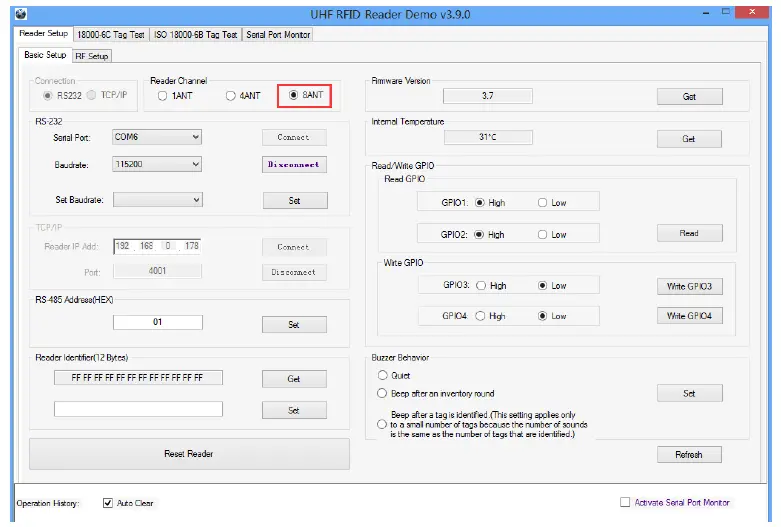781x527 pixels.
Task: Click the Reader Identifier FF FF value field
Action: tap(138, 378)
